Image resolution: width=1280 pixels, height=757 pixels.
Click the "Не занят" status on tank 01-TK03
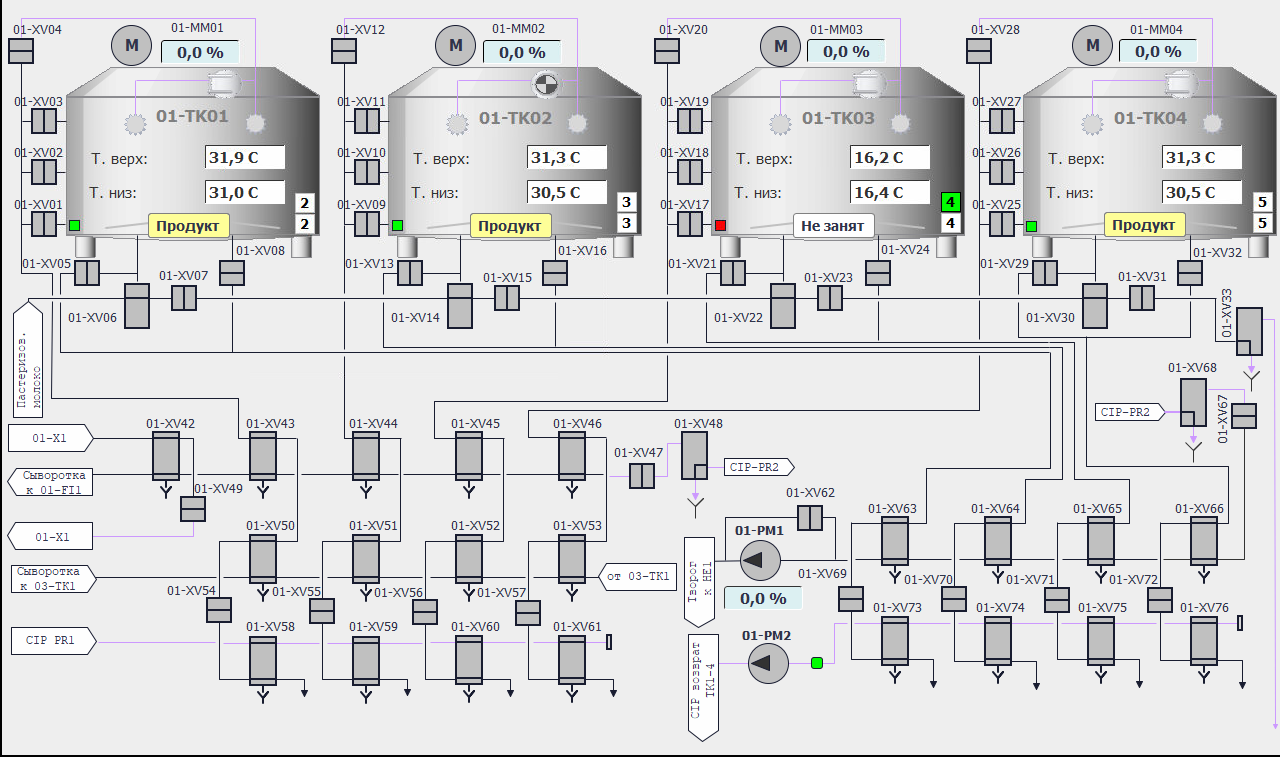click(834, 225)
